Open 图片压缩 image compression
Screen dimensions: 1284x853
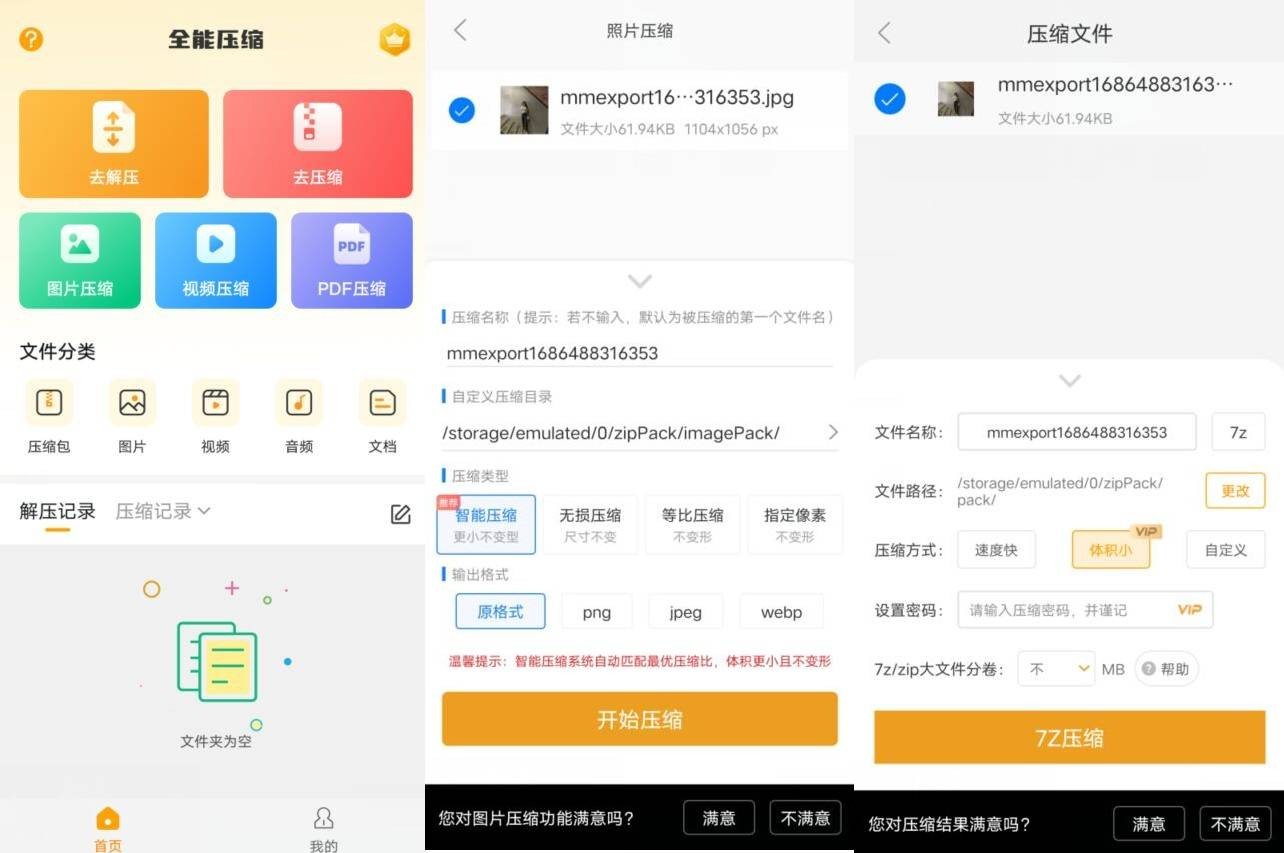[x=80, y=260]
